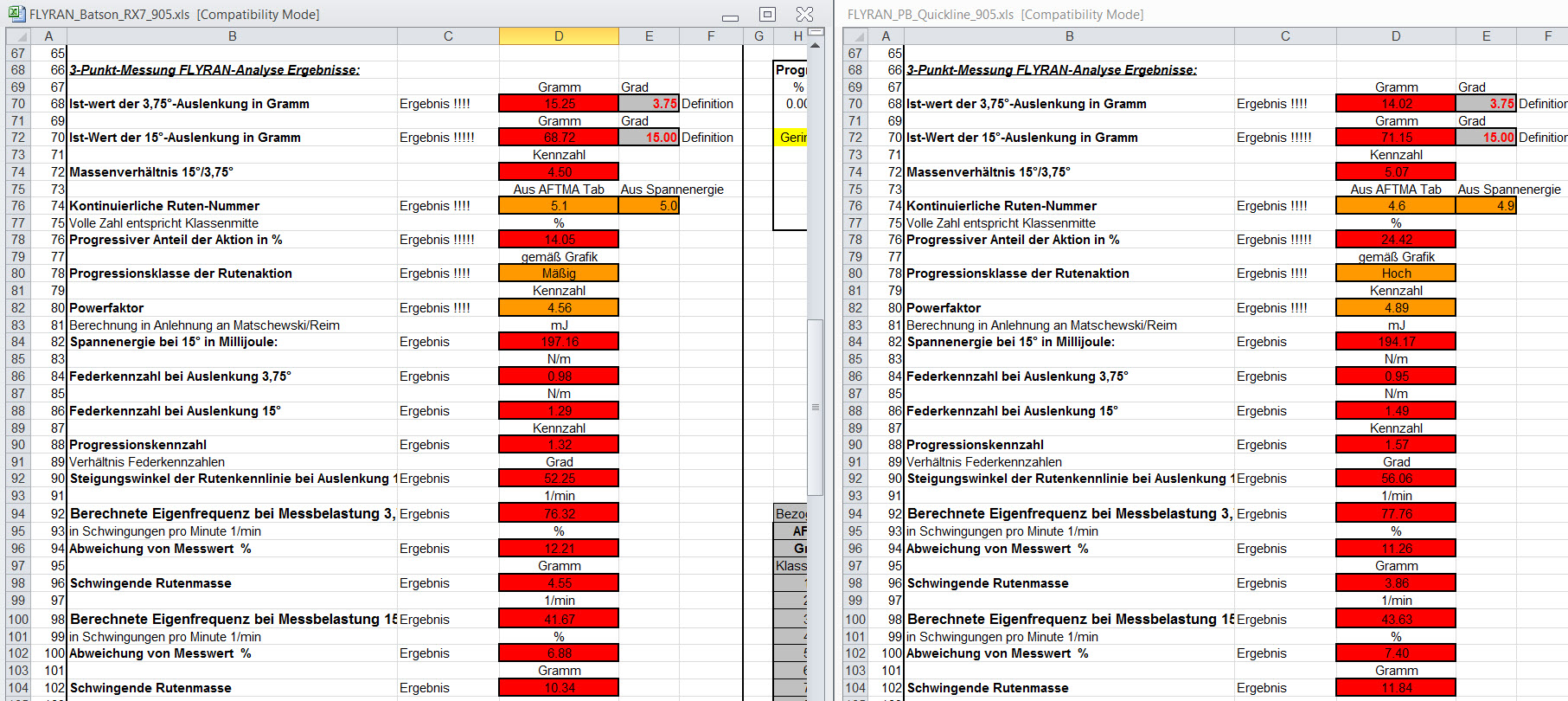Click the yellow 'Gerin' cell in column H
This screenshot has height=701, width=1568.
pos(792,138)
